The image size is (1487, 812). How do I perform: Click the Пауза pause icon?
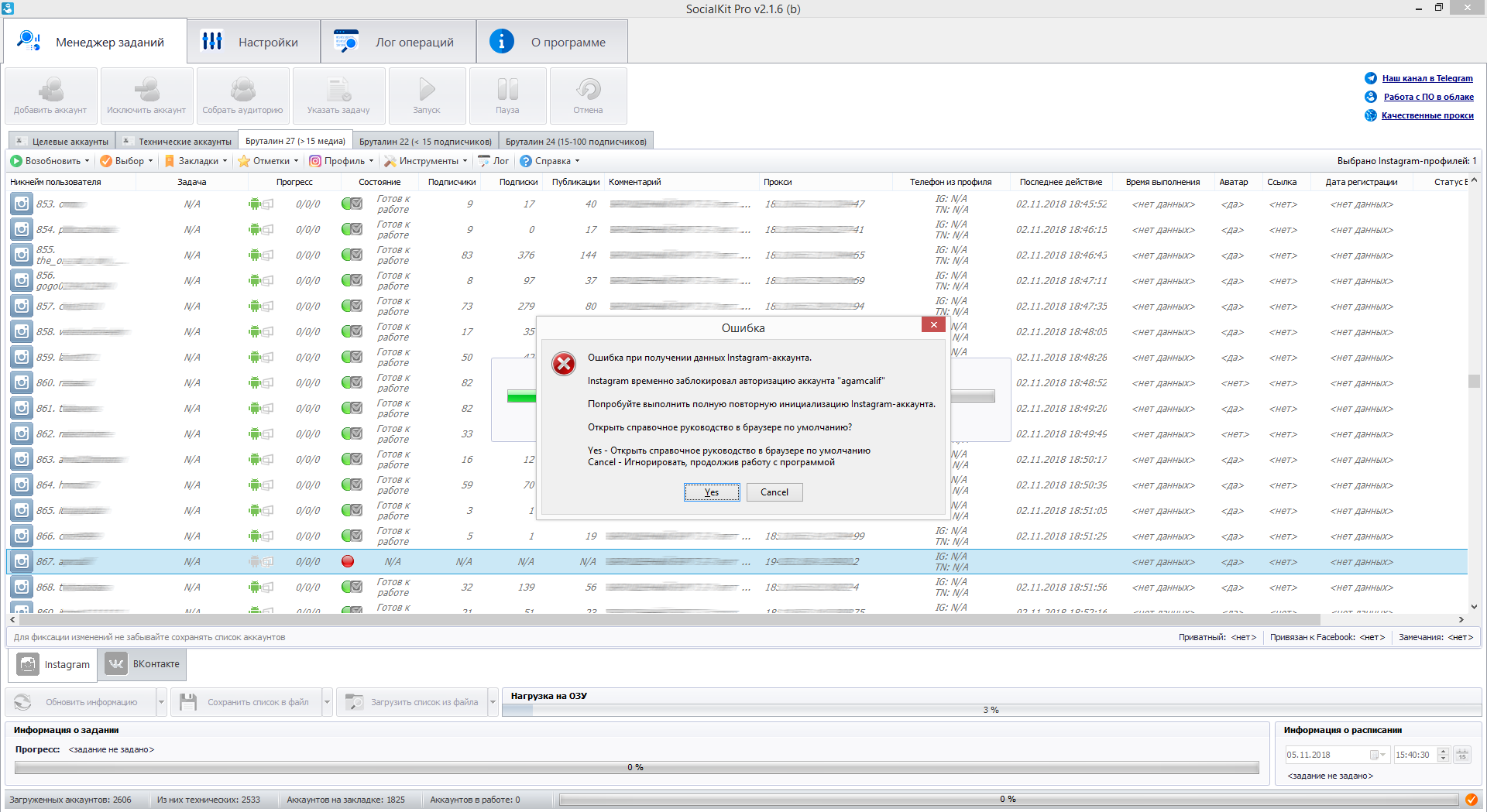pos(507,96)
